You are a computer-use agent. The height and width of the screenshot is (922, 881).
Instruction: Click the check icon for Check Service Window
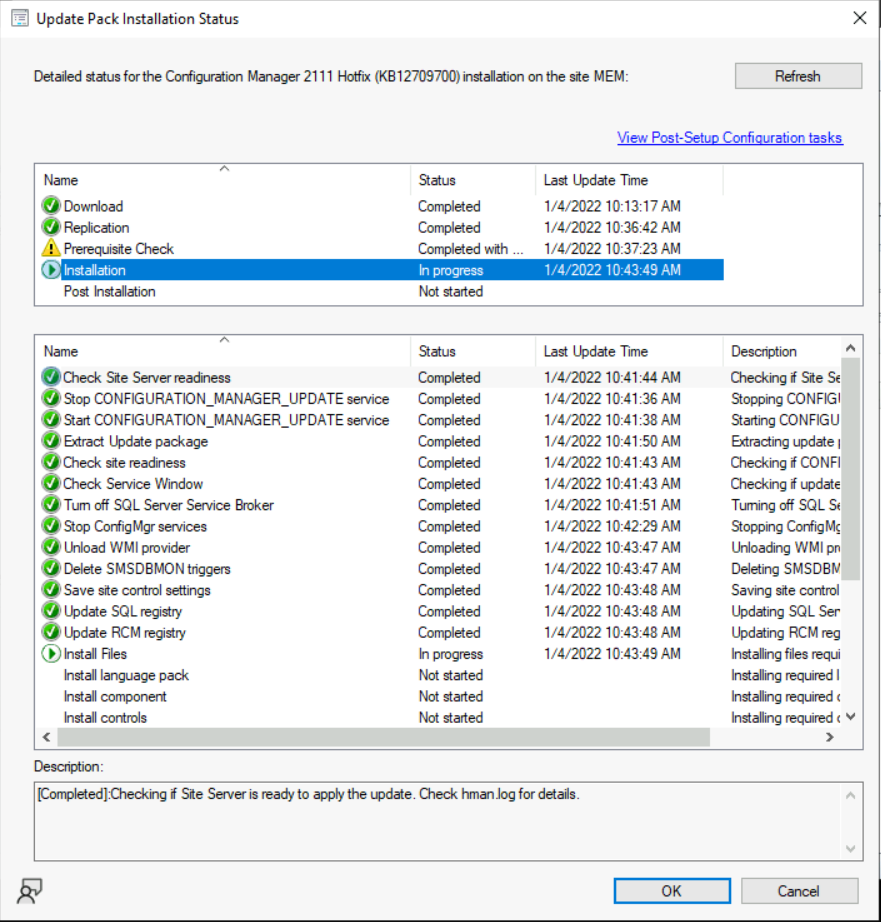pos(51,483)
